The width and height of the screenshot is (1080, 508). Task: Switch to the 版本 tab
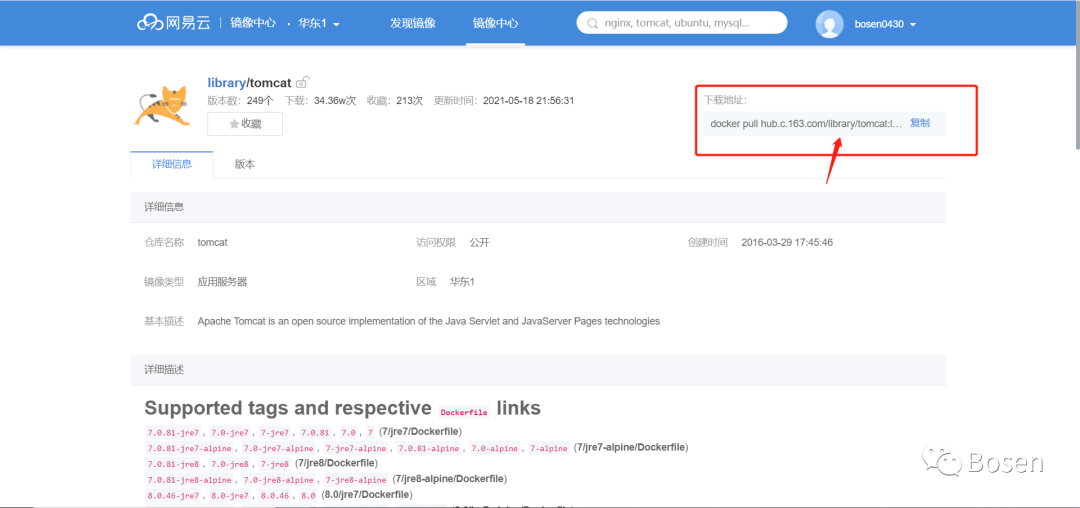(x=245, y=165)
